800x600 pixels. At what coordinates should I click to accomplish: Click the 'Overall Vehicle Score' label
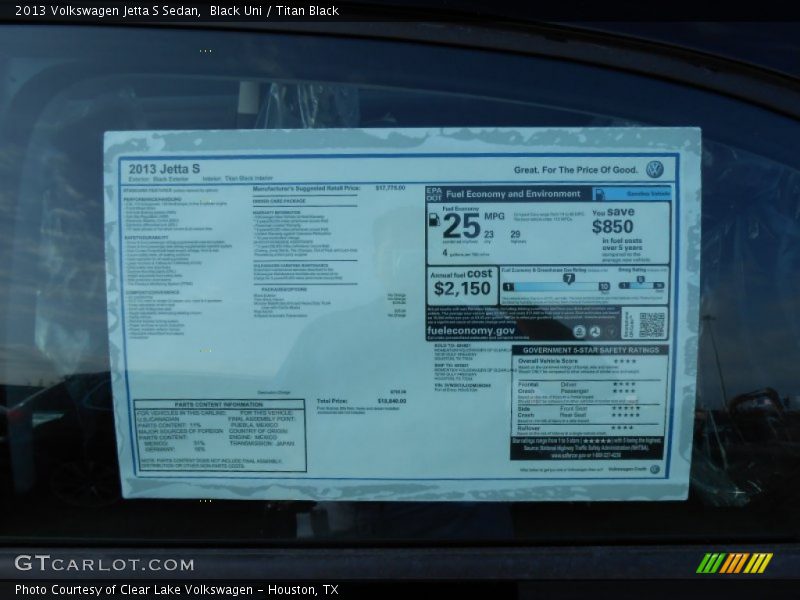click(x=547, y=361)
